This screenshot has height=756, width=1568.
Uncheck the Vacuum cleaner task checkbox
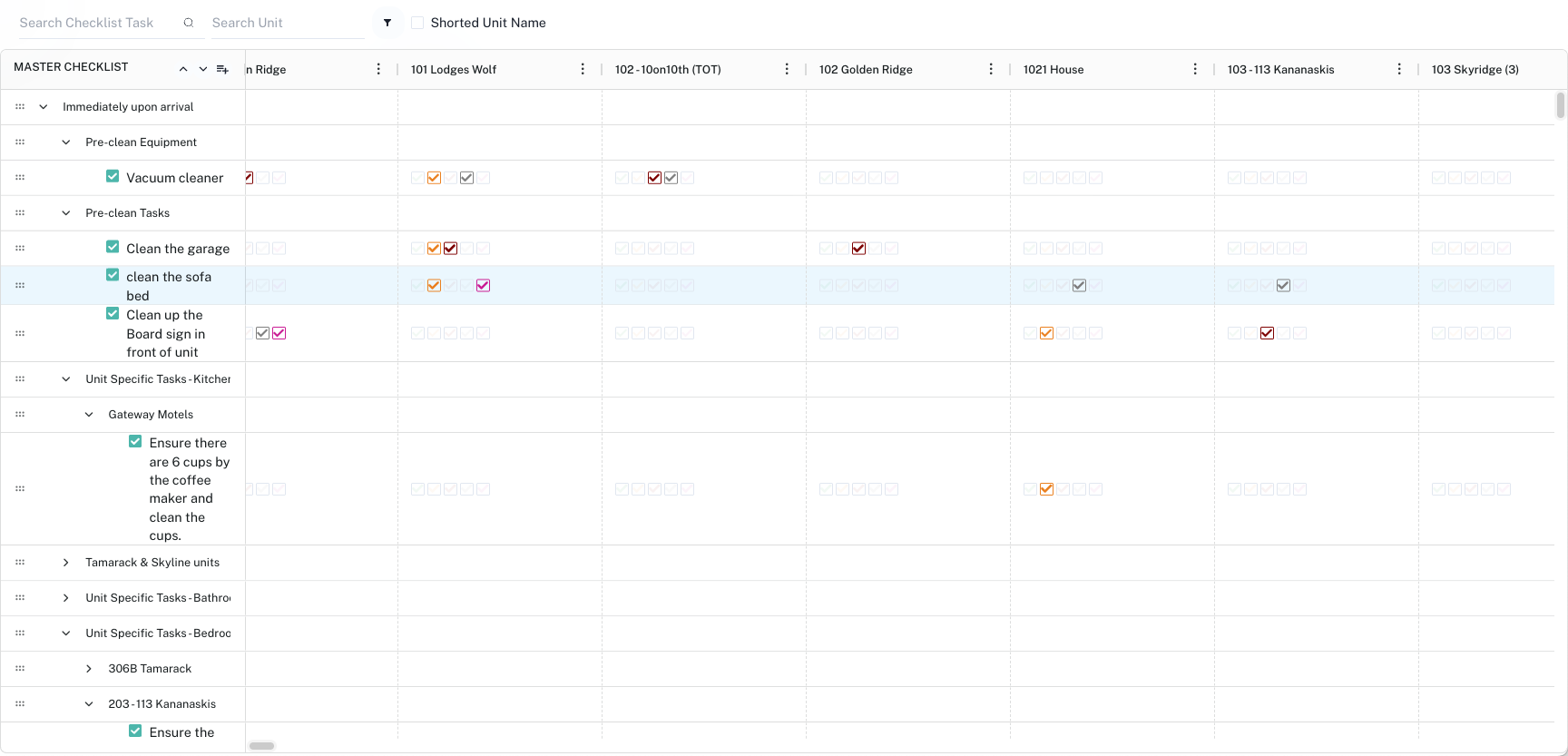(x=113, y=176)
